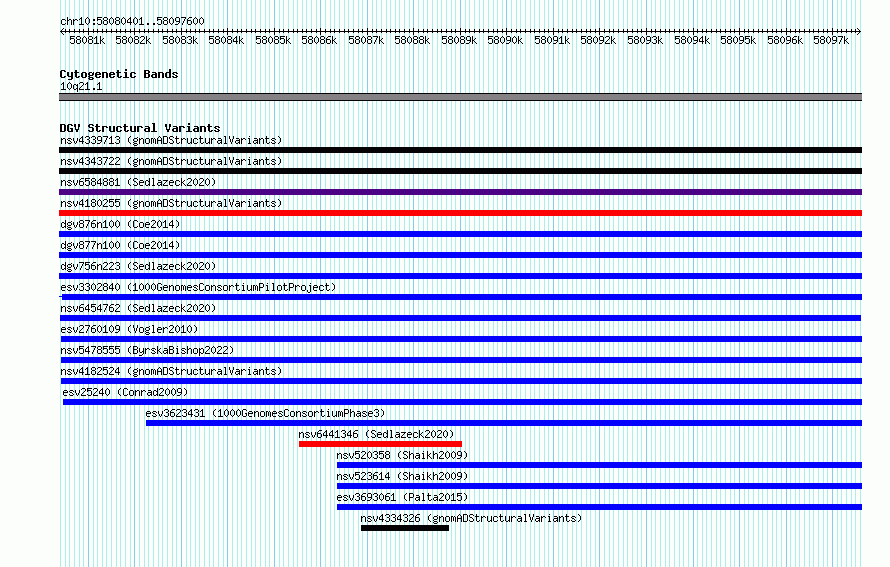Click the 58097k ruler tick label
The width and height of the screenshot is (890, 567).
coord(831,40)
